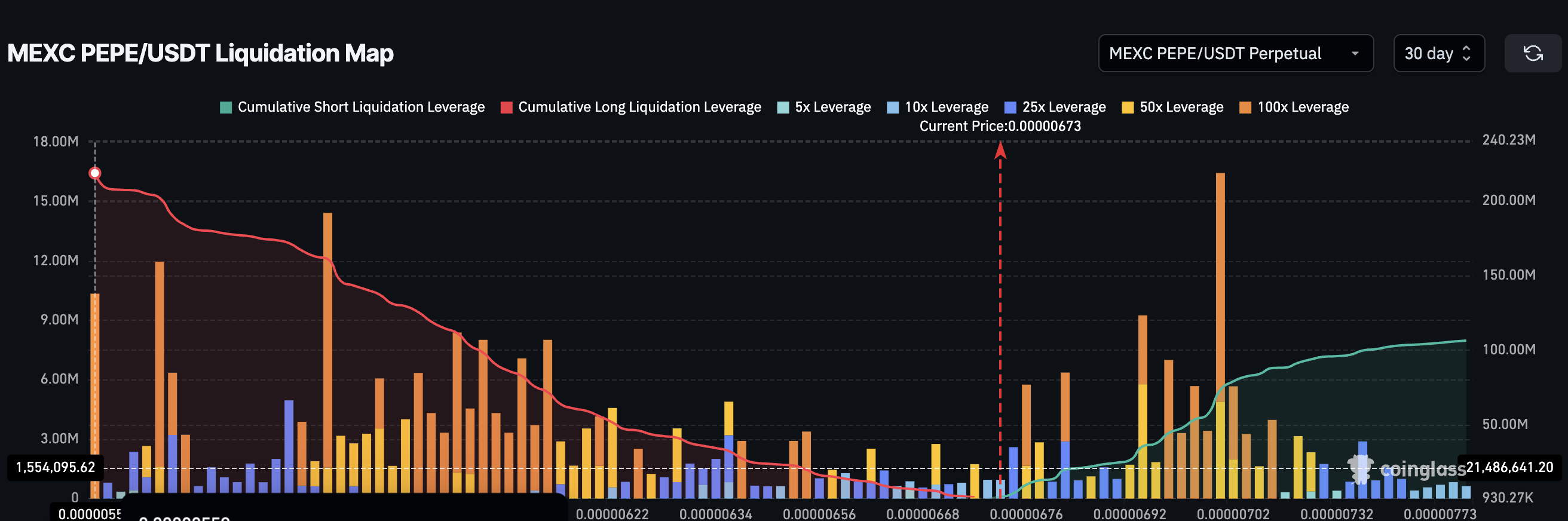This screenshot has width=1568, height=521.
Task: Click the 100.00M right axis label
Action: tap(1509, 350)
